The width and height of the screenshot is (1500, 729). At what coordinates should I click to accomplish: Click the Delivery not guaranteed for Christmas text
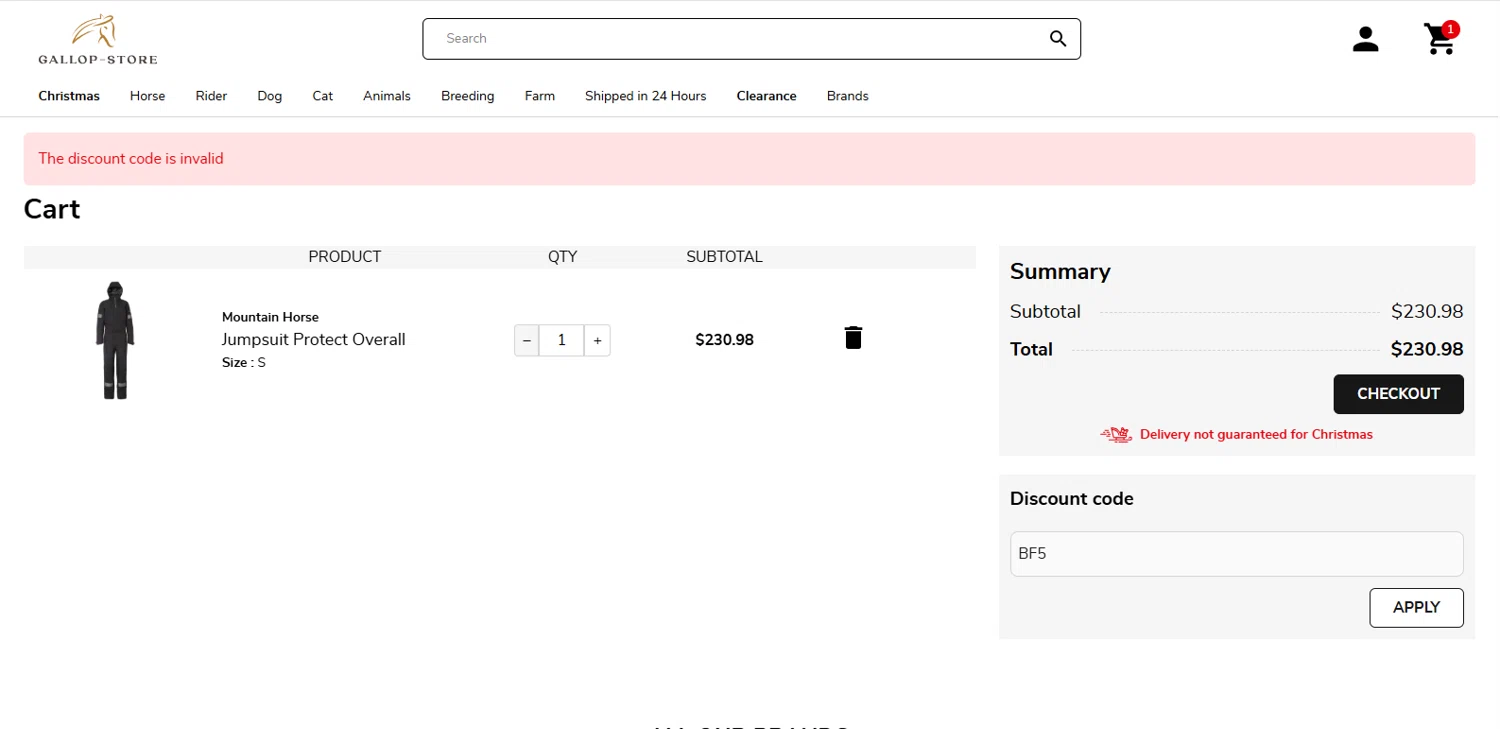pos(1256,434)
